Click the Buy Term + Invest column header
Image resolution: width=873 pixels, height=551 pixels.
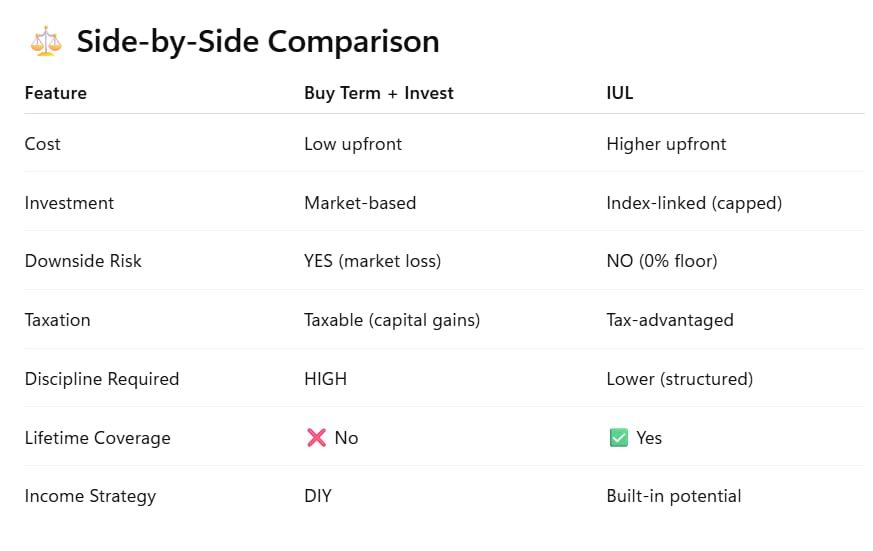point(379,93)
